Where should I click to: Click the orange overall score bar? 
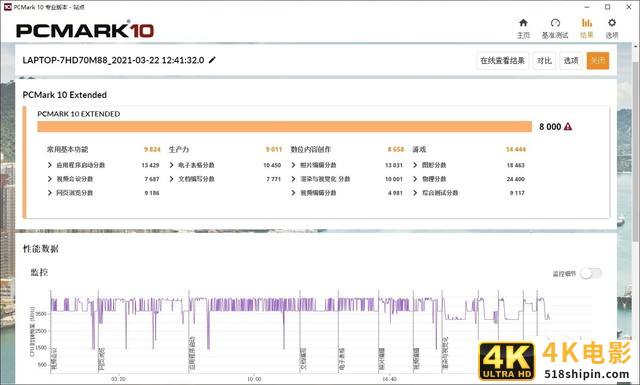[x=284, y=127]
